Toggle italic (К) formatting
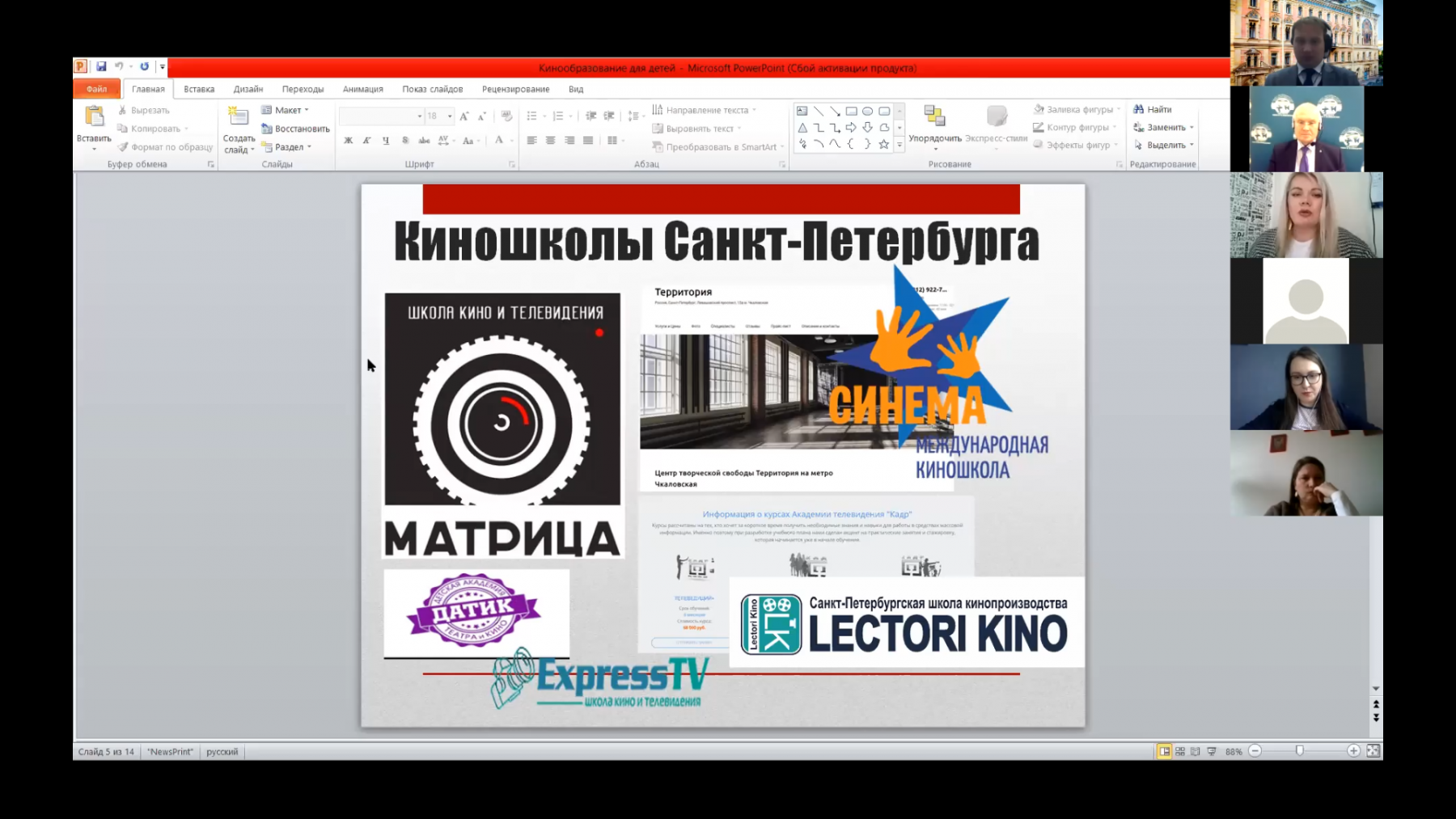1456x819 pixels. pyautogui.click(x=367, y=141)
